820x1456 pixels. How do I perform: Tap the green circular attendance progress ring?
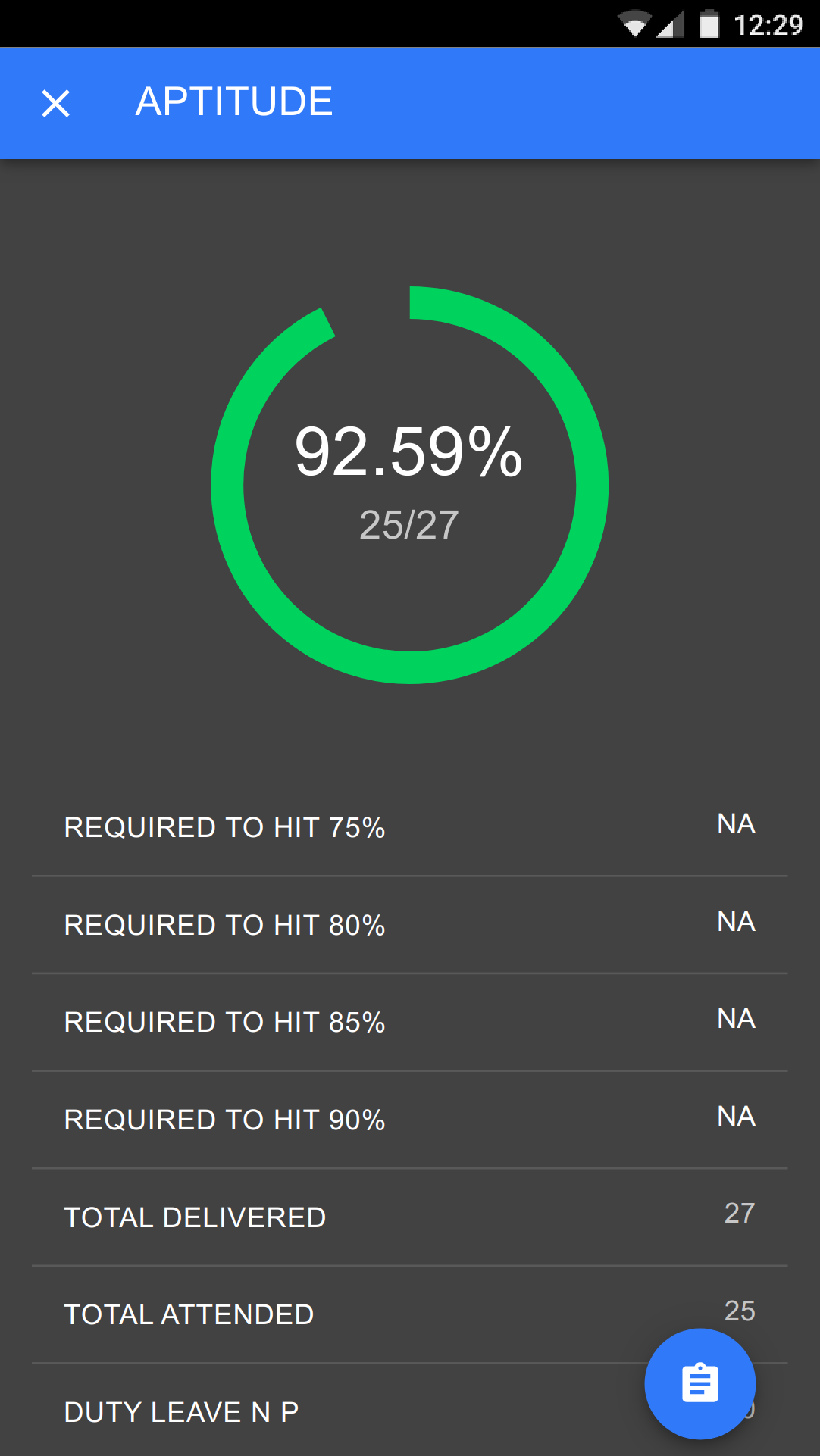[x=409, y=485]
